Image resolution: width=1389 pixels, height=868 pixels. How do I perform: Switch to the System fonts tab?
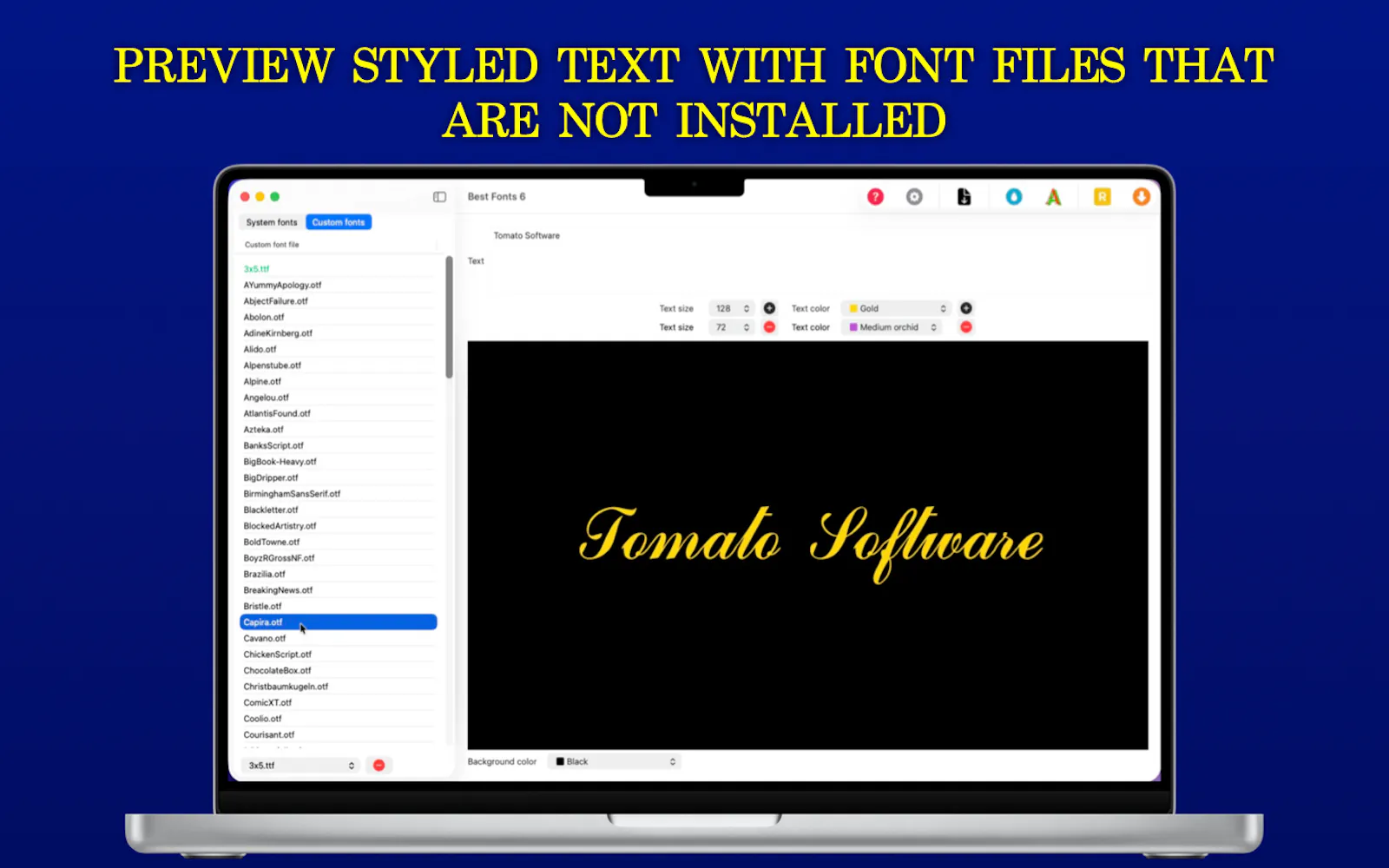click(x=272, y=222)
